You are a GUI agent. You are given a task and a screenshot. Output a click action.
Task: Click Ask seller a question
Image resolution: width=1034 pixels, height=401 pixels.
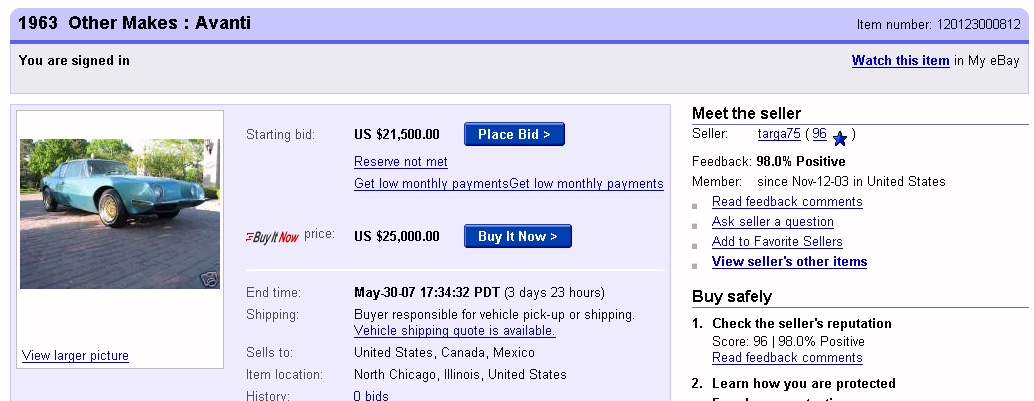[x=773, y=222]
